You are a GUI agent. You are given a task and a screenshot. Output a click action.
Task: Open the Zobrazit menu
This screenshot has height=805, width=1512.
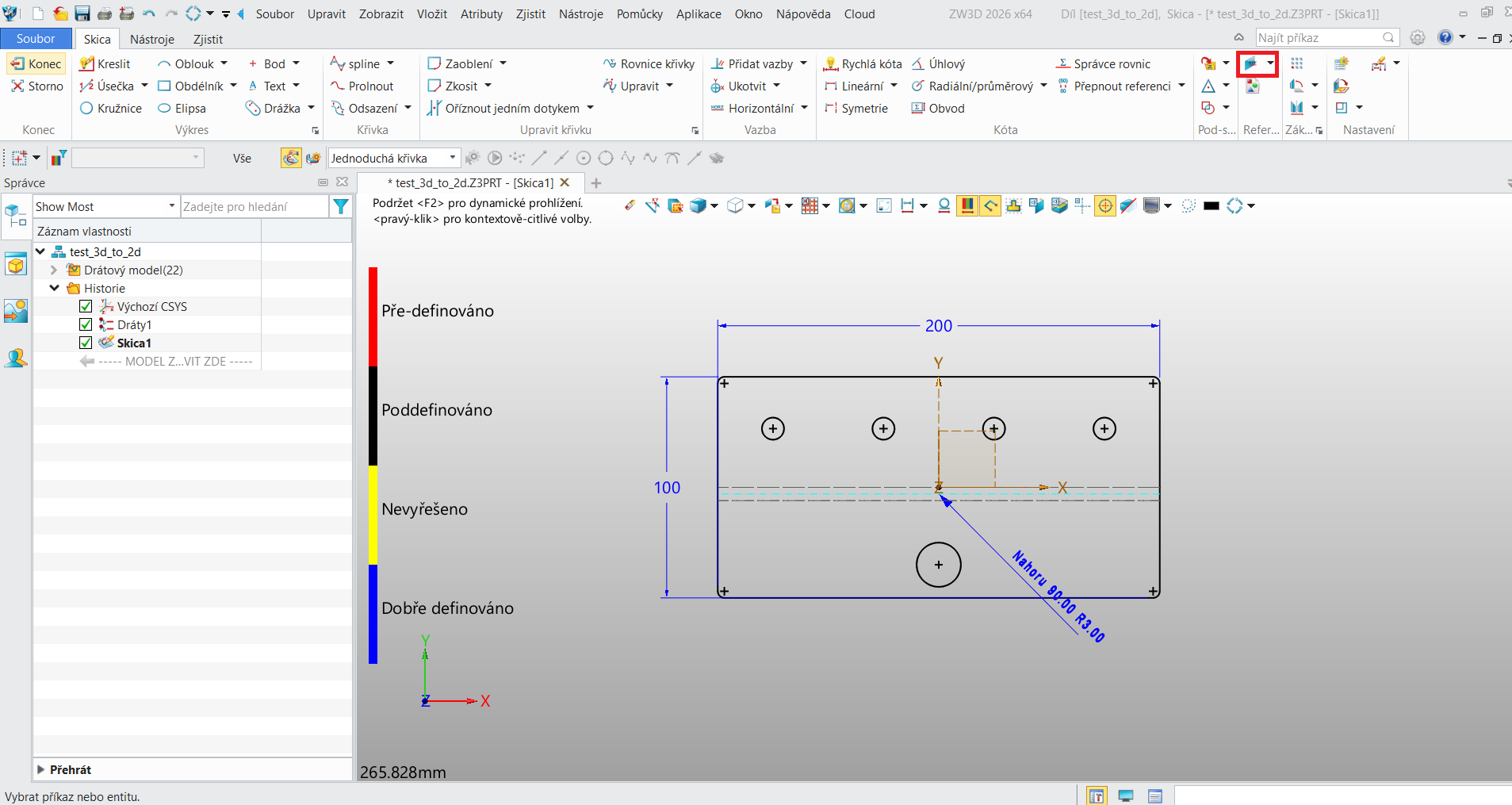coord(381,13)
